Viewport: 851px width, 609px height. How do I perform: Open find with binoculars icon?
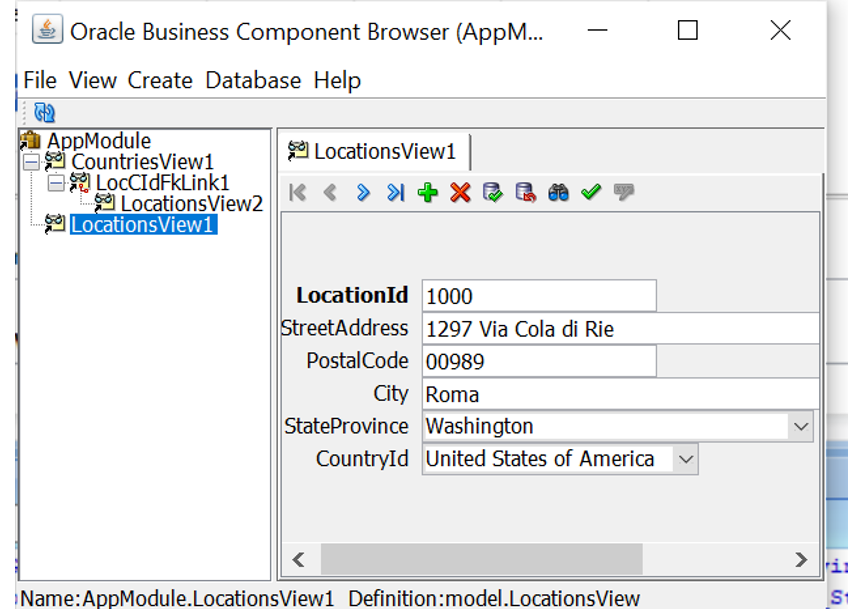click(x=558, y=192)
